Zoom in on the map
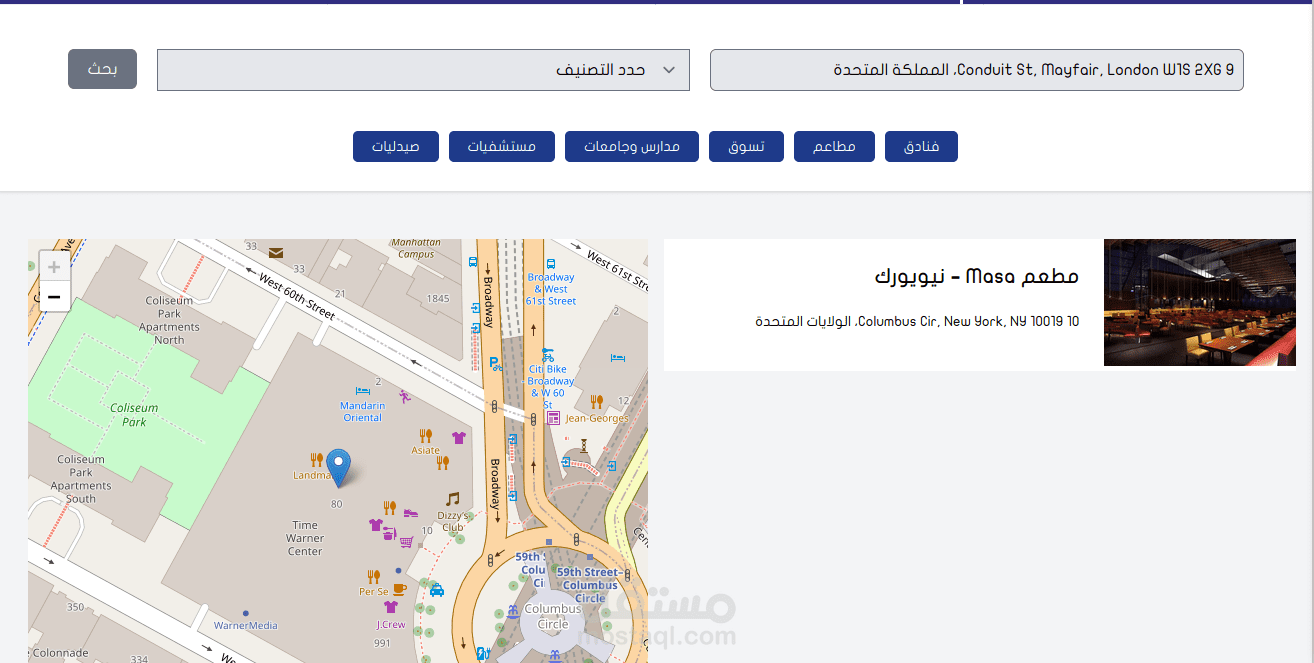 tap(54, 266)
